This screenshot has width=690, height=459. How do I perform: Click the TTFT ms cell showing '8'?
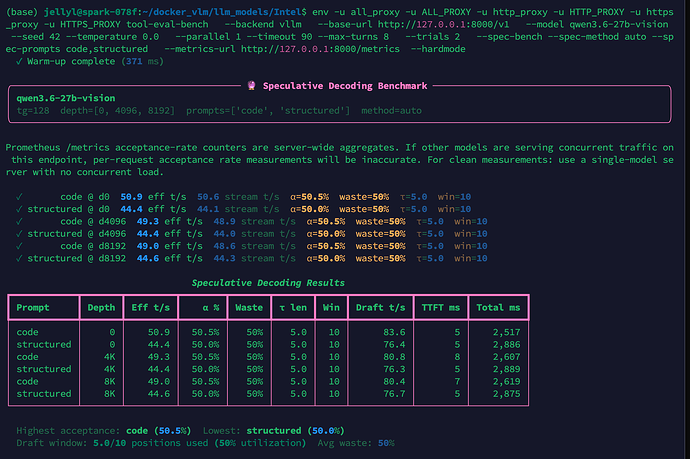(x=458, y=357)
